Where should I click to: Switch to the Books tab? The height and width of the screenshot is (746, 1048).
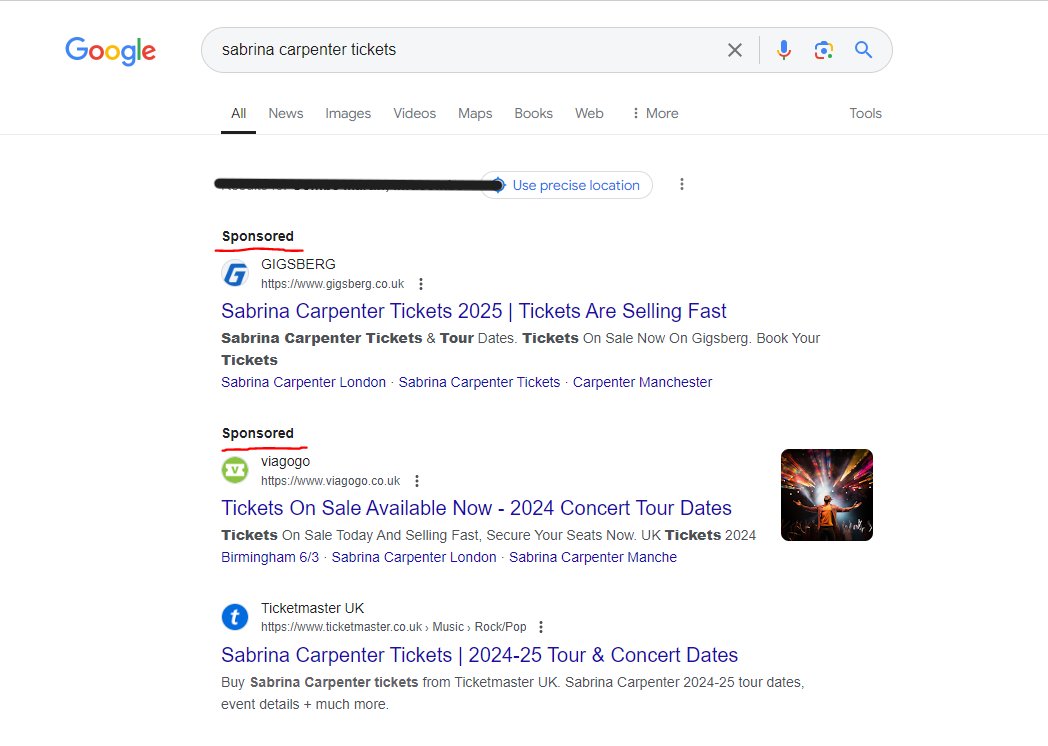point(533,114)
